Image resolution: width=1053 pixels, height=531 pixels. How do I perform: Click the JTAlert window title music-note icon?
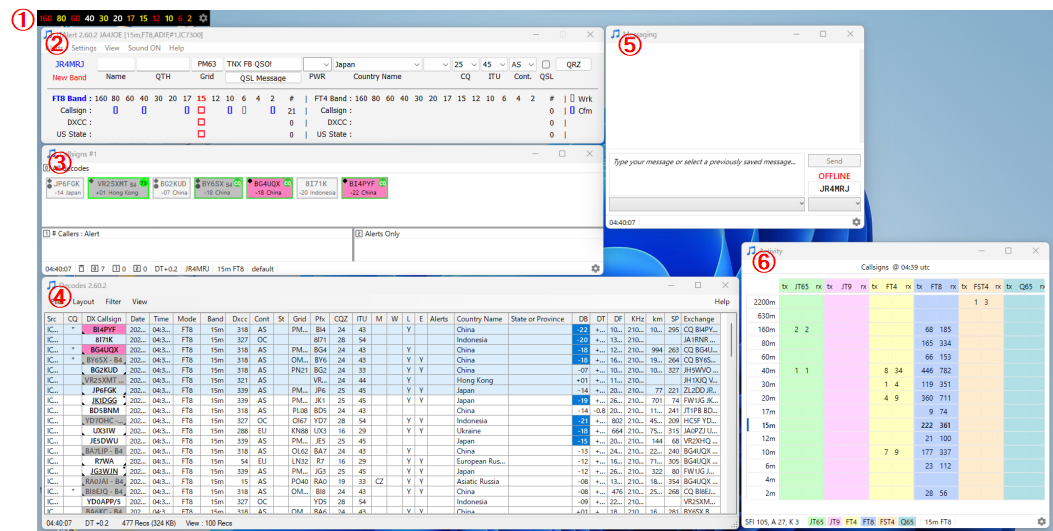tap(48, 34)
